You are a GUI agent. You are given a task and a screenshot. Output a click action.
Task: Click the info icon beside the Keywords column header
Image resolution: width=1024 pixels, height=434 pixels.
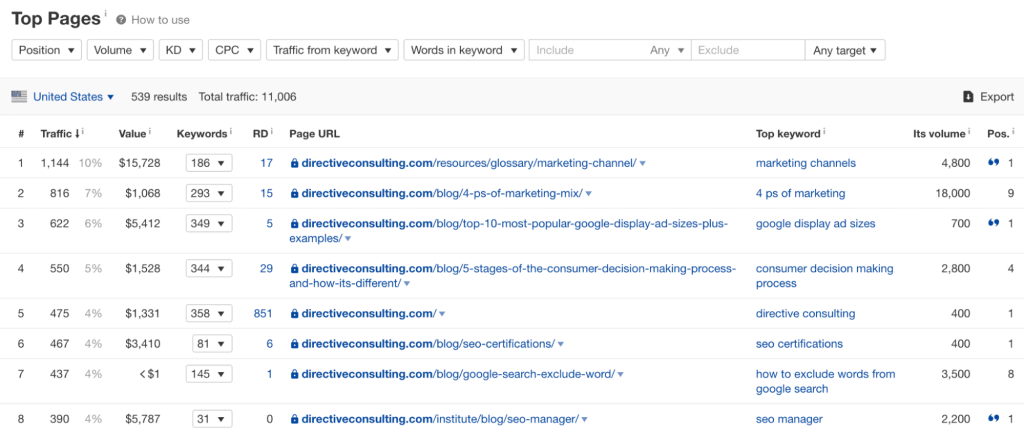coord(231,132)
